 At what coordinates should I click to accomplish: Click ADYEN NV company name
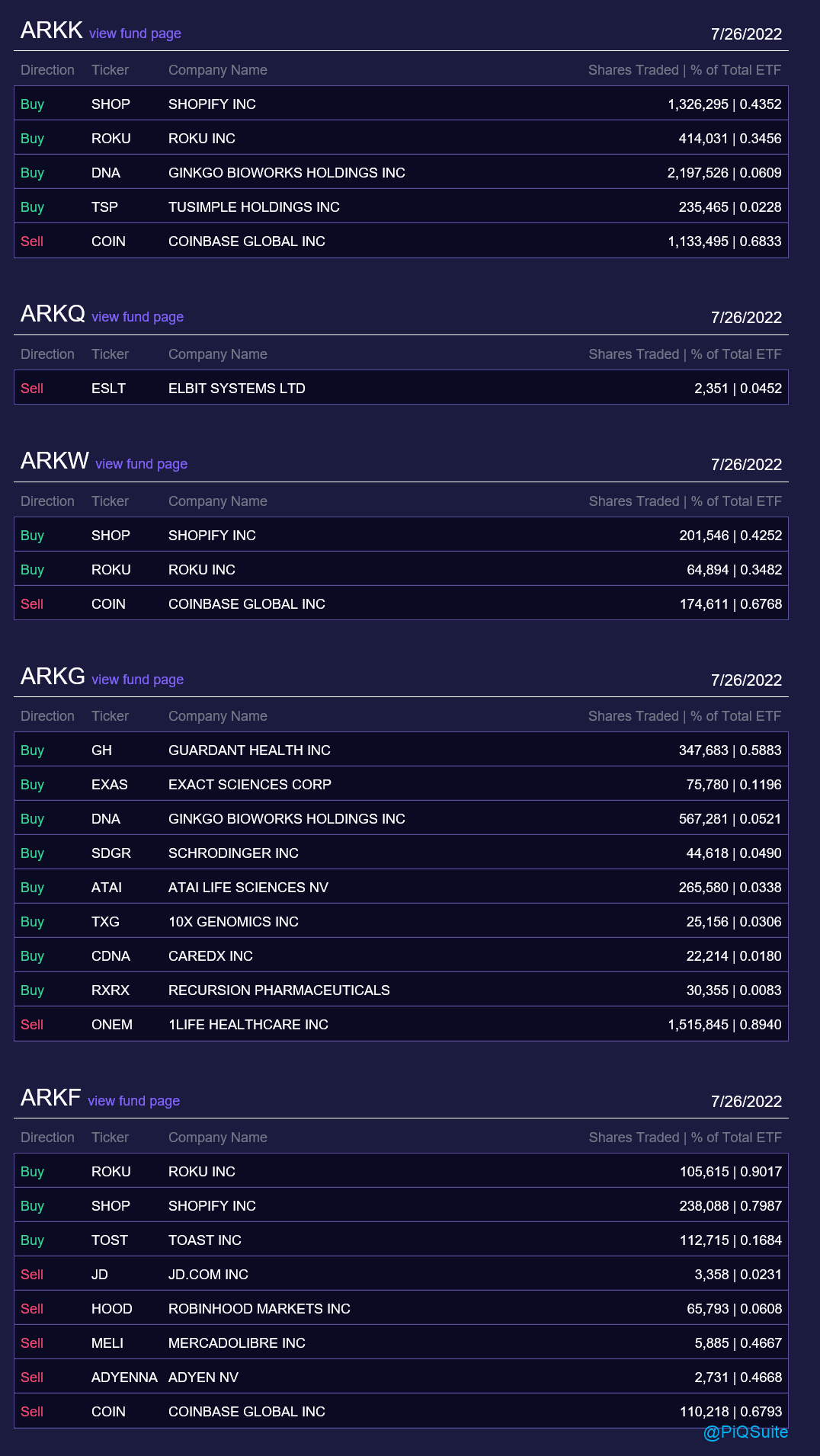[203, 1378]
